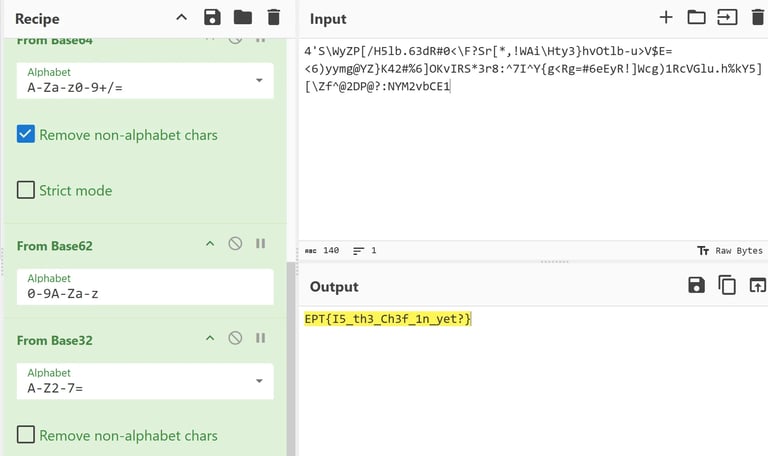
Task: Collapse the From Base62 operation
Action: [210, 244]
